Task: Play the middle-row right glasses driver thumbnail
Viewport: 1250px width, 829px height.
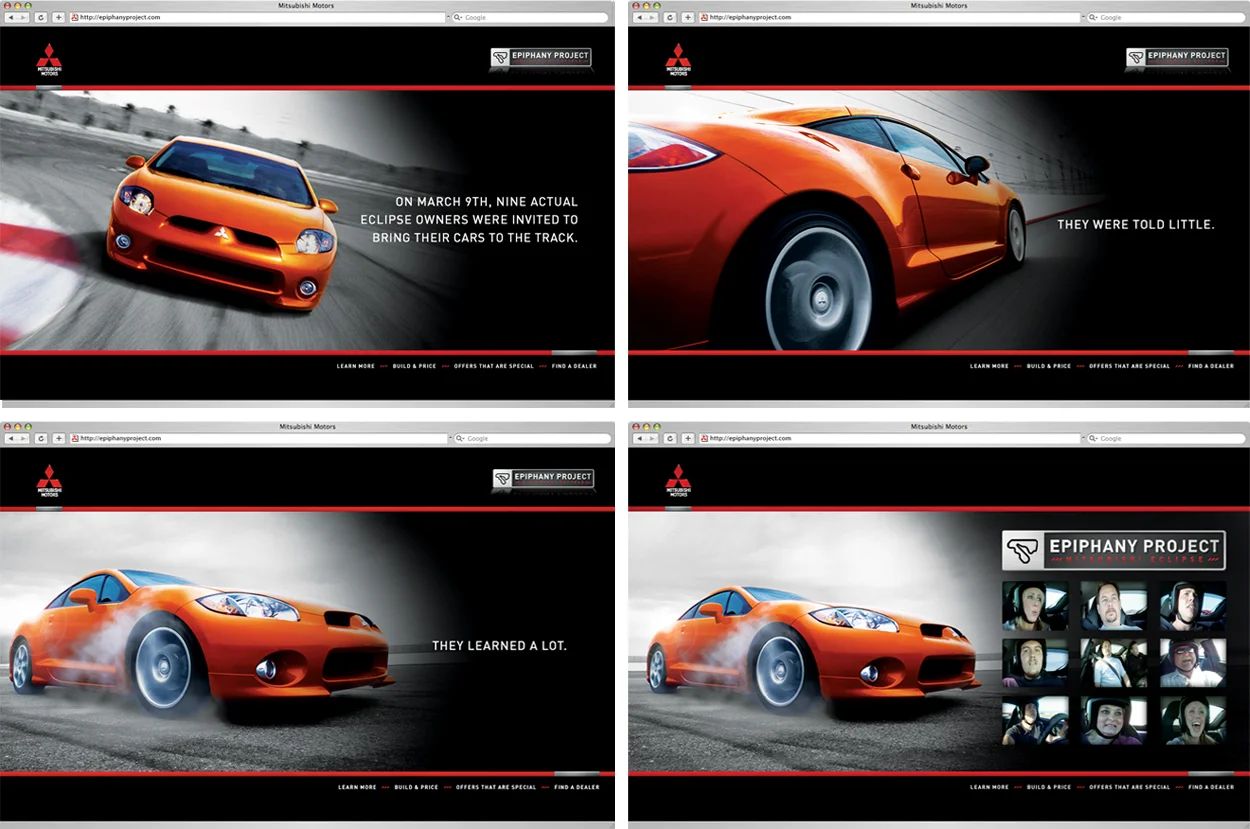Action: tap(1193, 663)
